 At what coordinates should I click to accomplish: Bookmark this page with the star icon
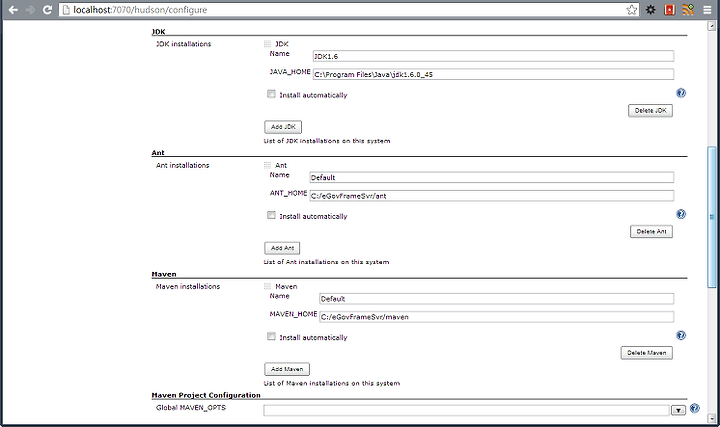coord(632,10)
